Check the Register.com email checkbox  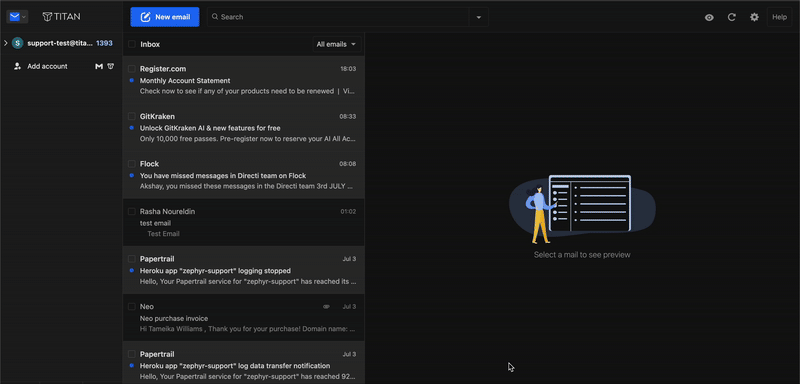click(x=132, y=69)
